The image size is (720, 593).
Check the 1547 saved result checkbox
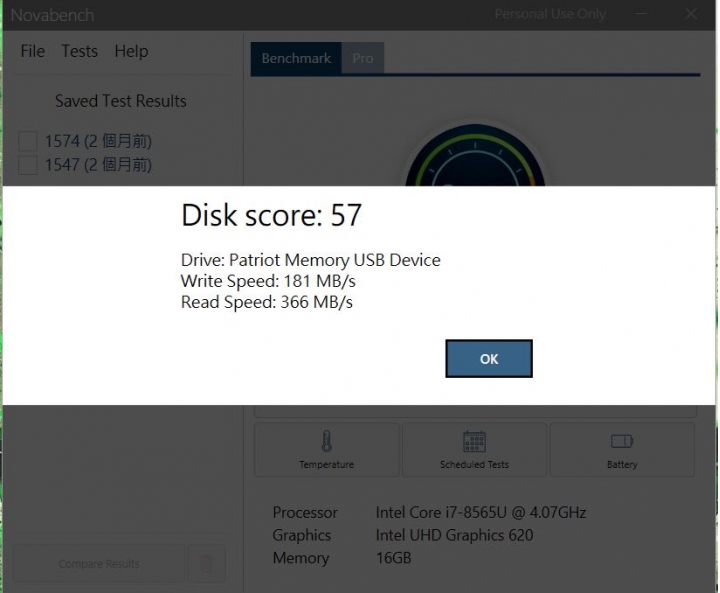[28, 165]
